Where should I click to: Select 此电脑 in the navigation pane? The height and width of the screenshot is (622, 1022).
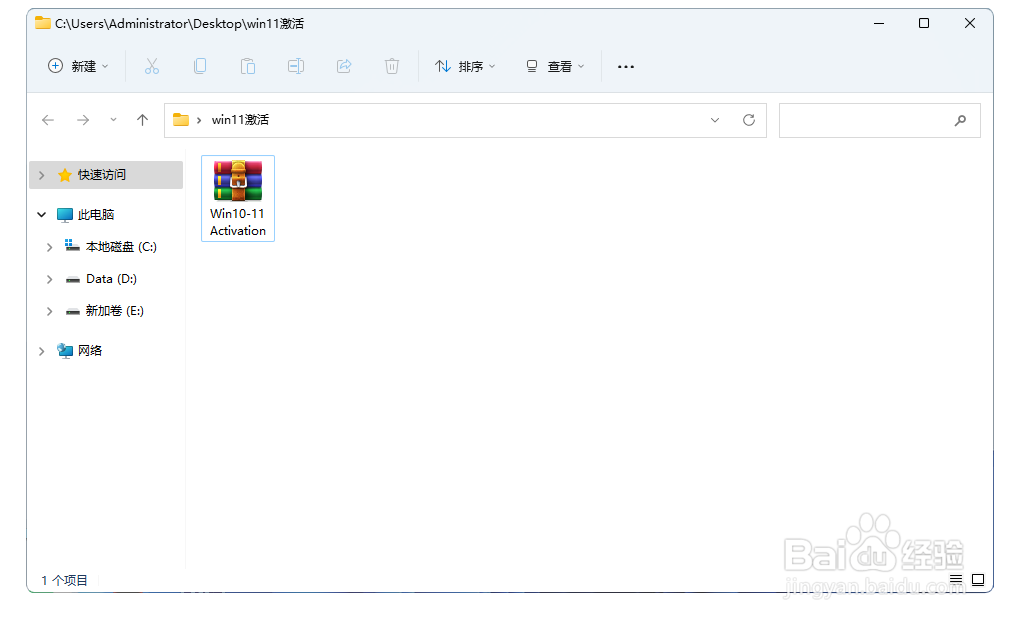[96, 215]
